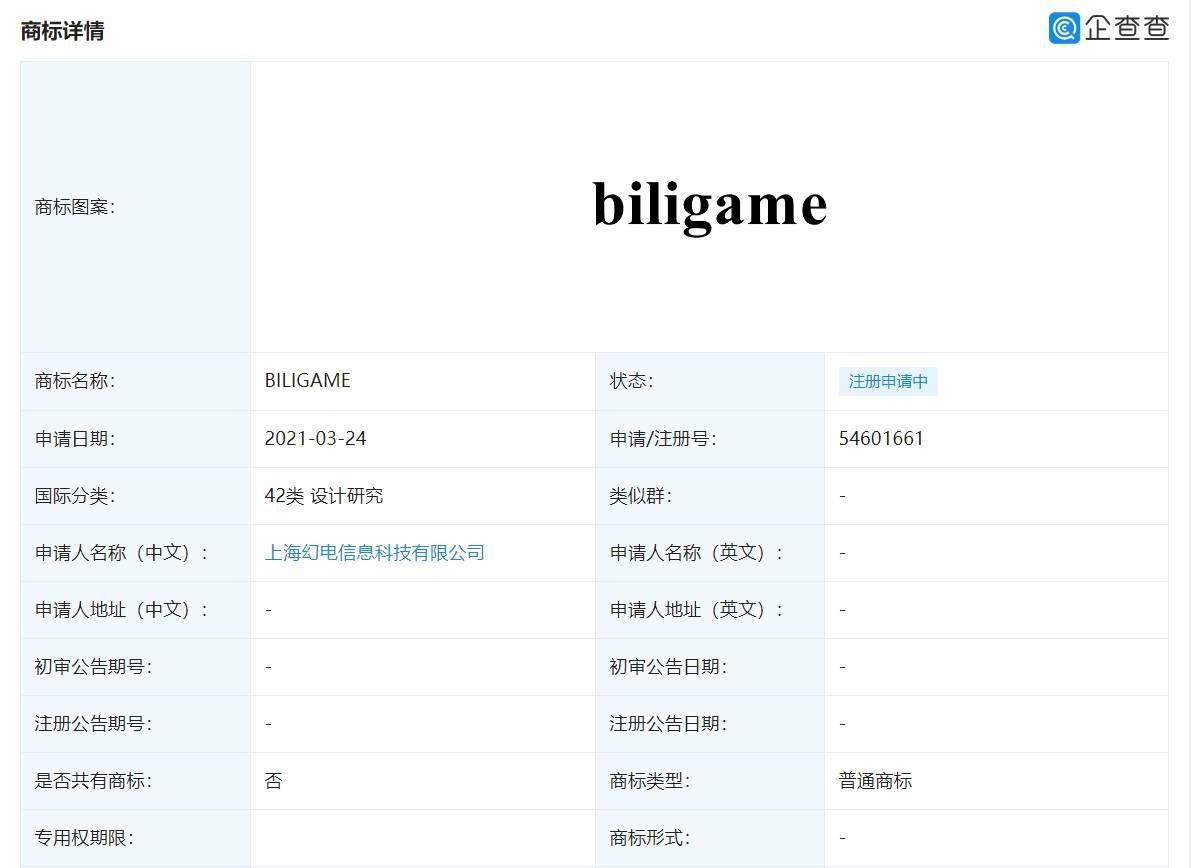1191x868 pixels.
Task: Click the 是否共有商标 label
Action: point(93,781)
